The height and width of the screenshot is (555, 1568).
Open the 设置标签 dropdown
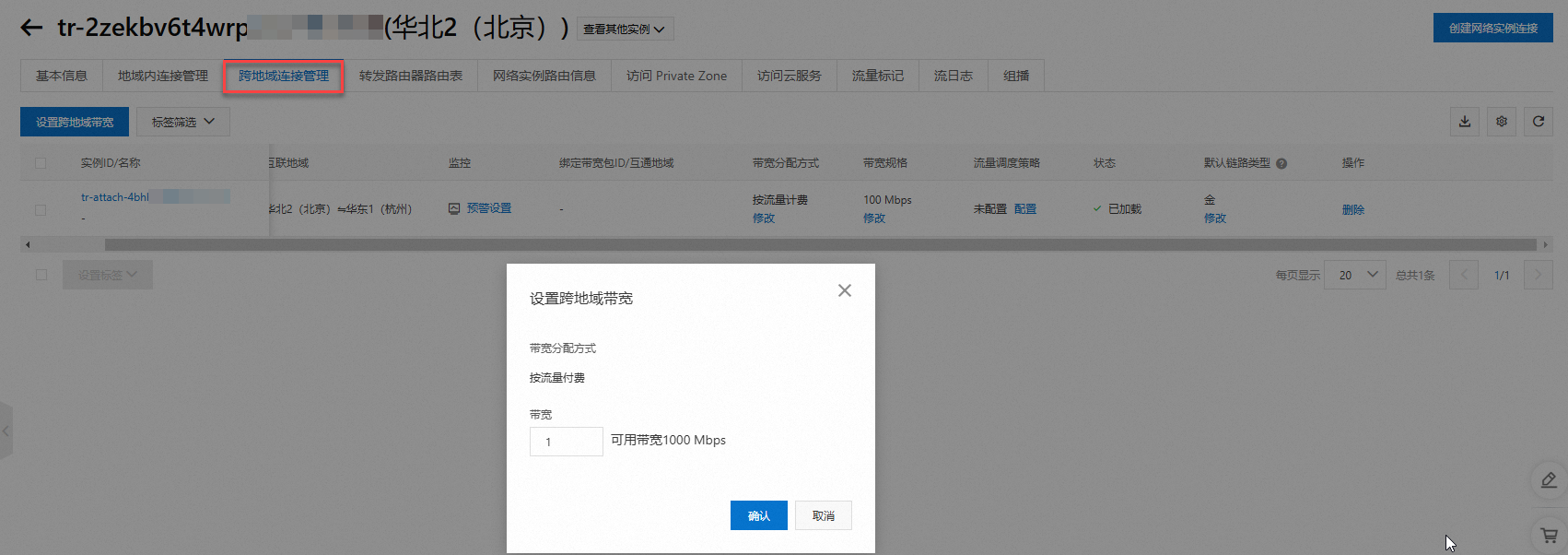108,275
